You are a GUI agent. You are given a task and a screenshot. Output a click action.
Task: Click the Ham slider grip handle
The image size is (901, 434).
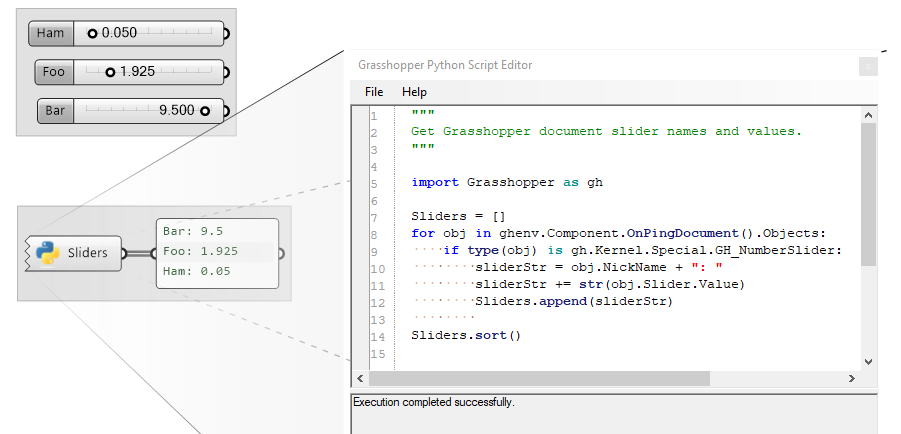point(93,33)
